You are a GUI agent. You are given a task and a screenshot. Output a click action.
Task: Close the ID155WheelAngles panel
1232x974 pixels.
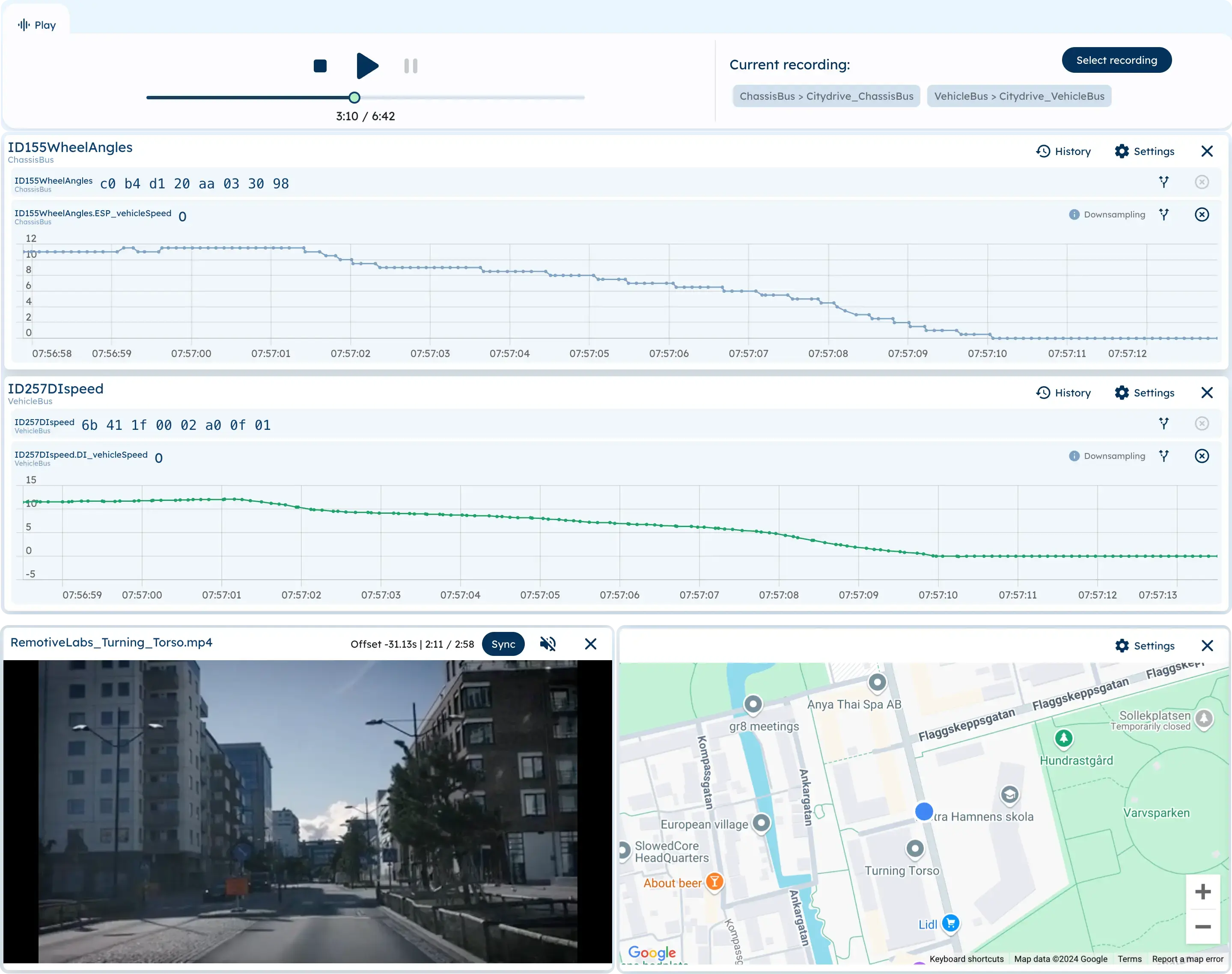coord(1206,151)
